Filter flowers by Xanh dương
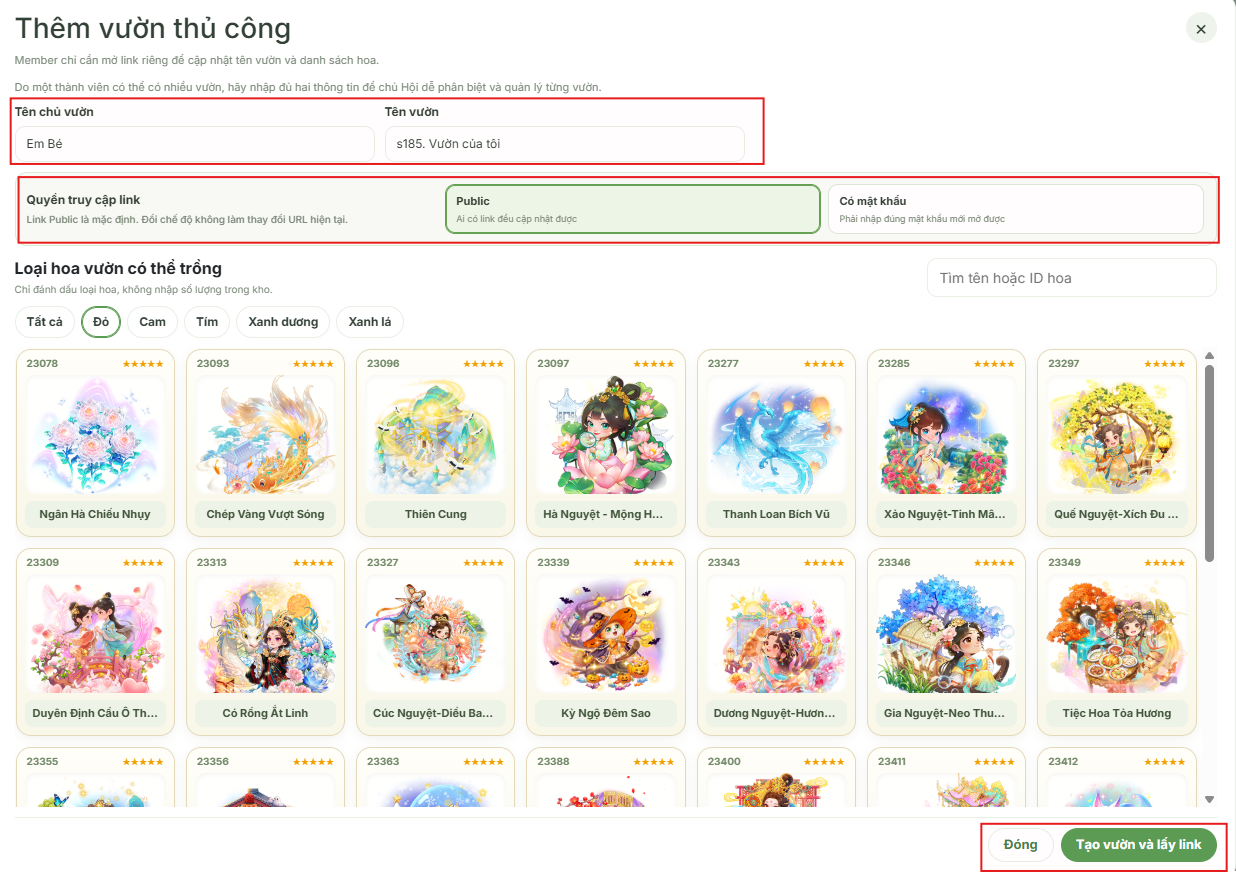Screen dimensions: 1236x872 (283, 322)
